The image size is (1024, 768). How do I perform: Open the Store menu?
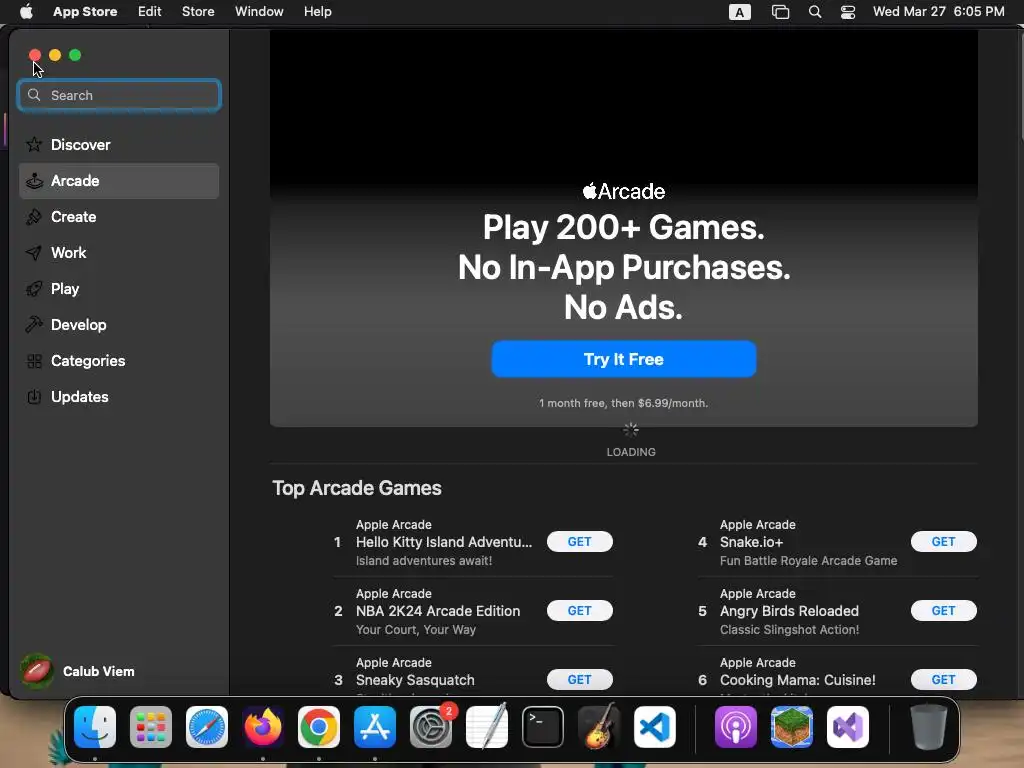tap(198, 12)
